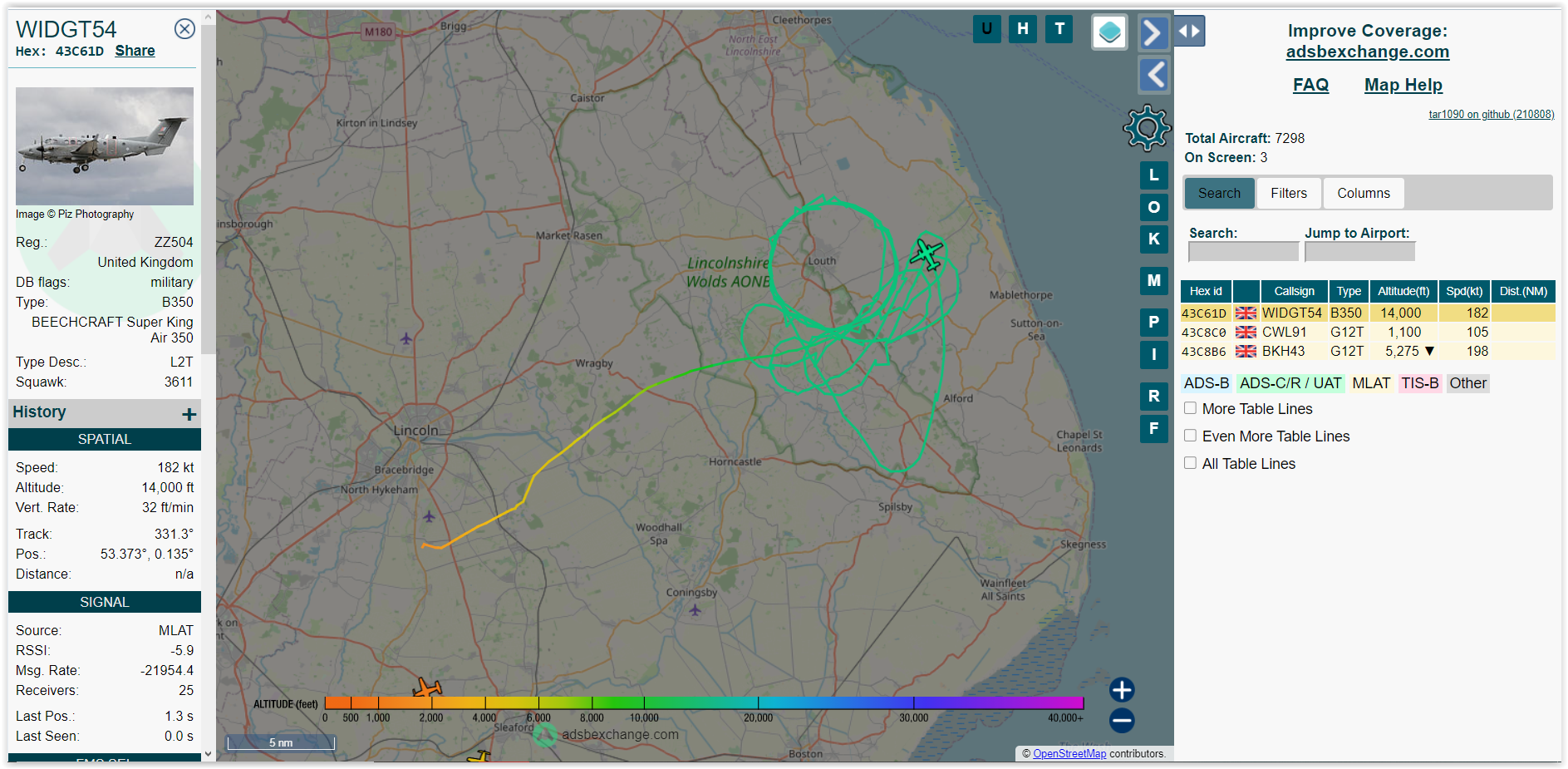This screenshot has width=1568, height=769.
Task: Zoom out with the minus button
Action: tap(1122, 721)
